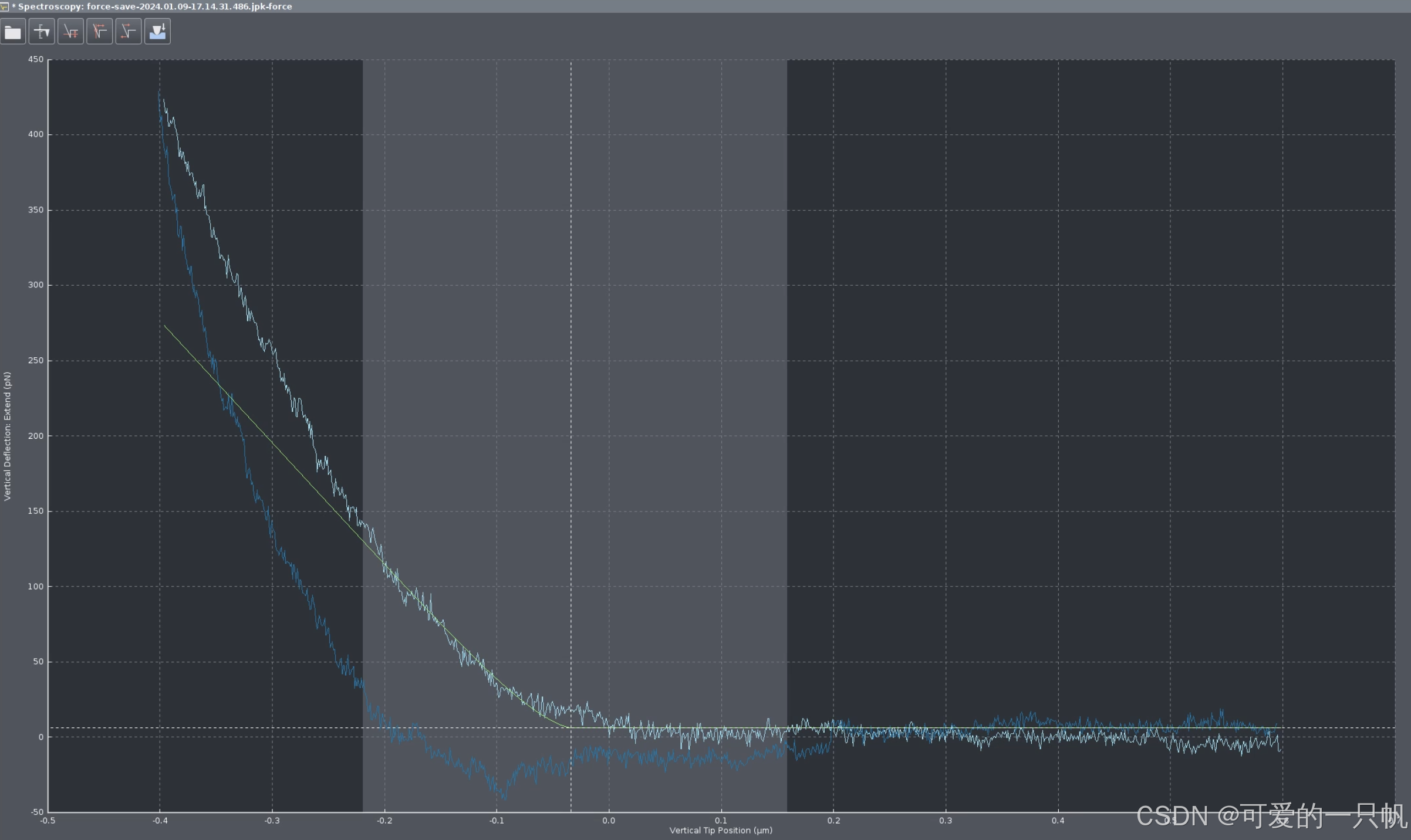The image size is (1411, 840).
Task: Apply the elasticity fit tool
Action: (157, 31)
